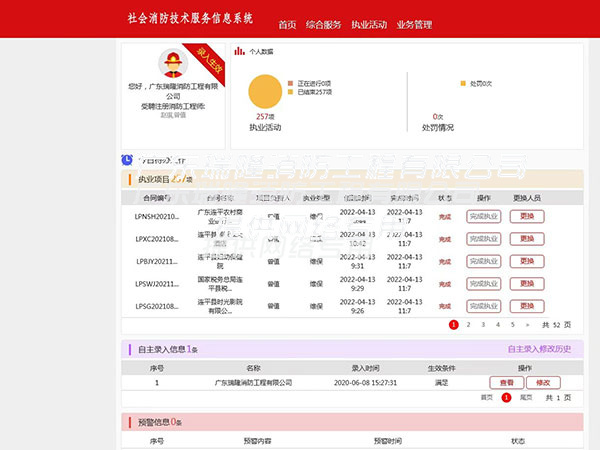
Task: Click the 正在进行0项 legend marker
Action: click(291, 83)
